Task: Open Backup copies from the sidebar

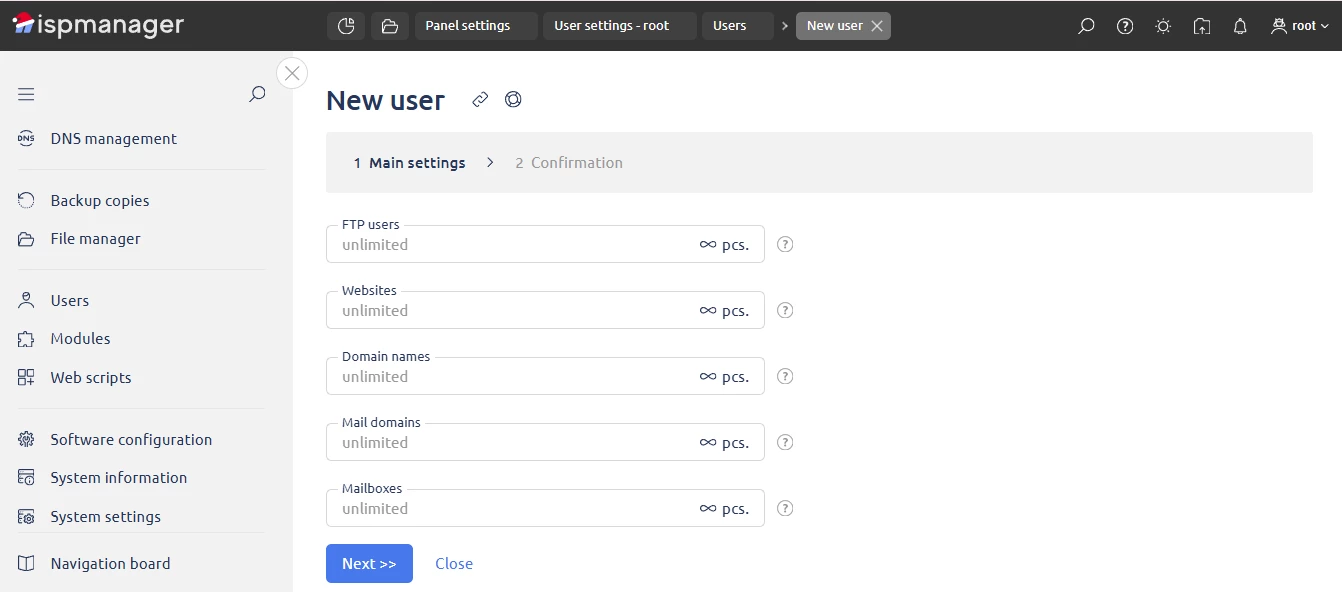Action: 99,200
